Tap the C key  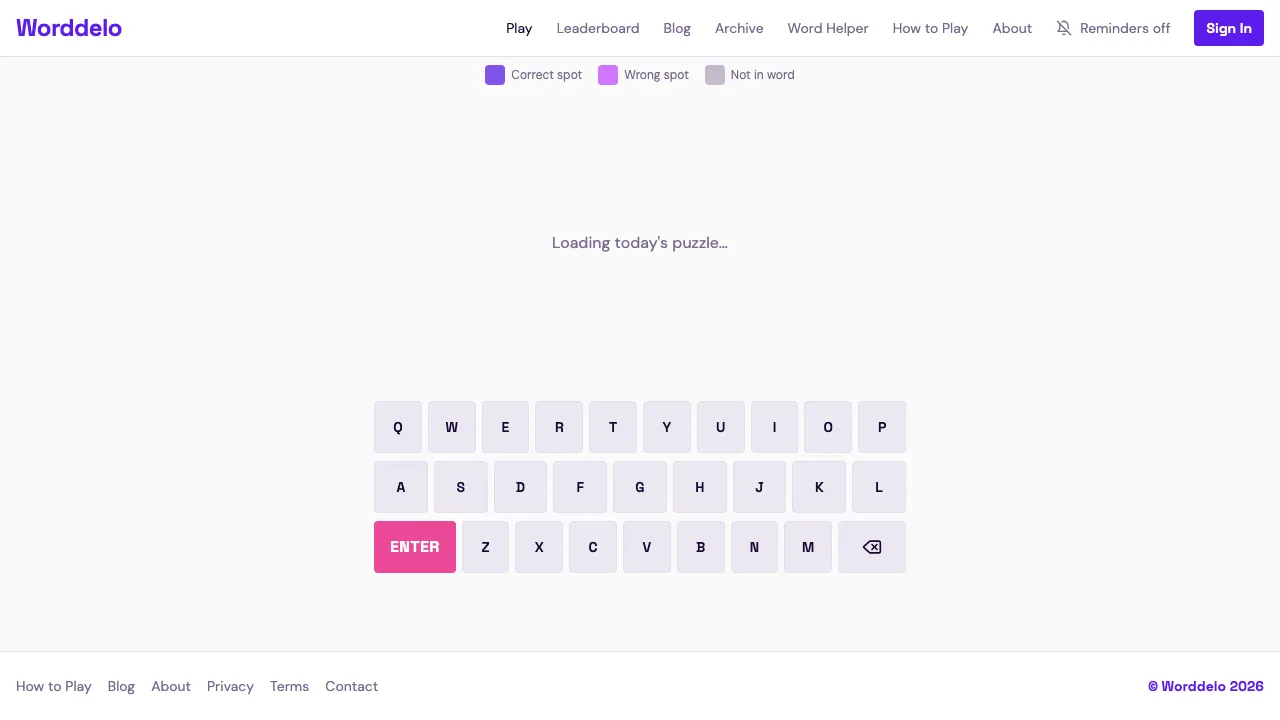coord(593,547)
